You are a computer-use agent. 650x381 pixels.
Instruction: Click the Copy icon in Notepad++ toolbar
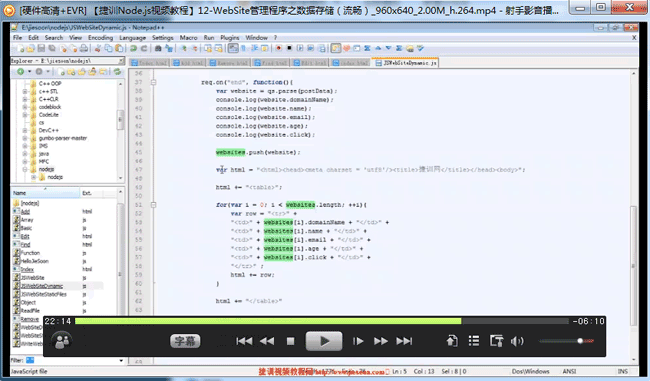[109, 49]
